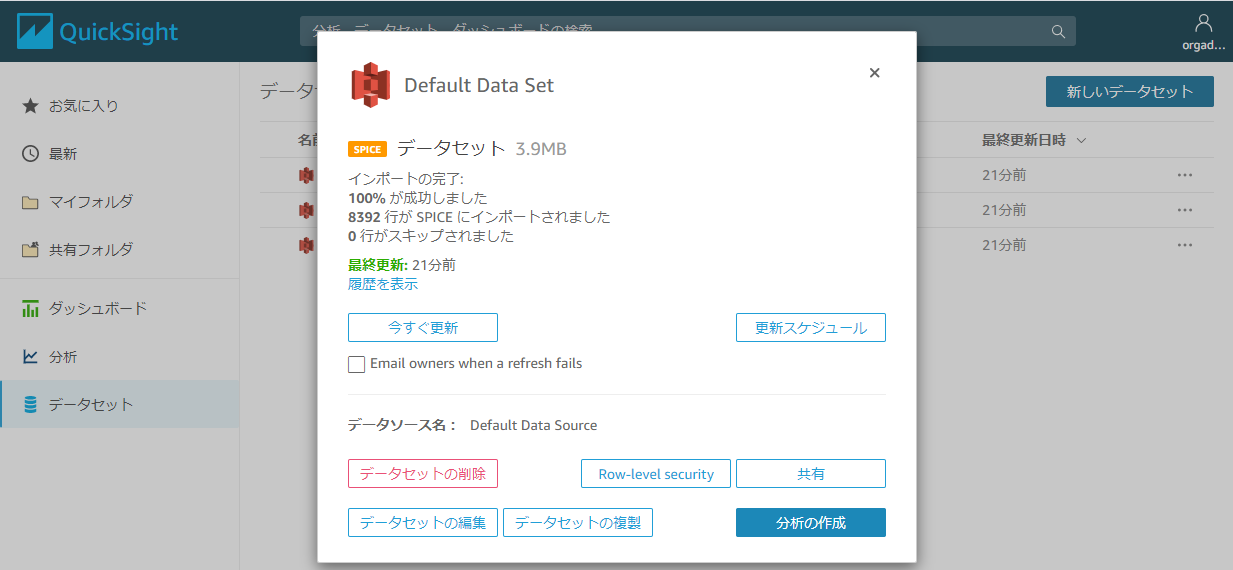The width and height of the screenshot is (1233, 570).
Task: Click the 21分前 cell in the first row
Action: (1004, 175)
